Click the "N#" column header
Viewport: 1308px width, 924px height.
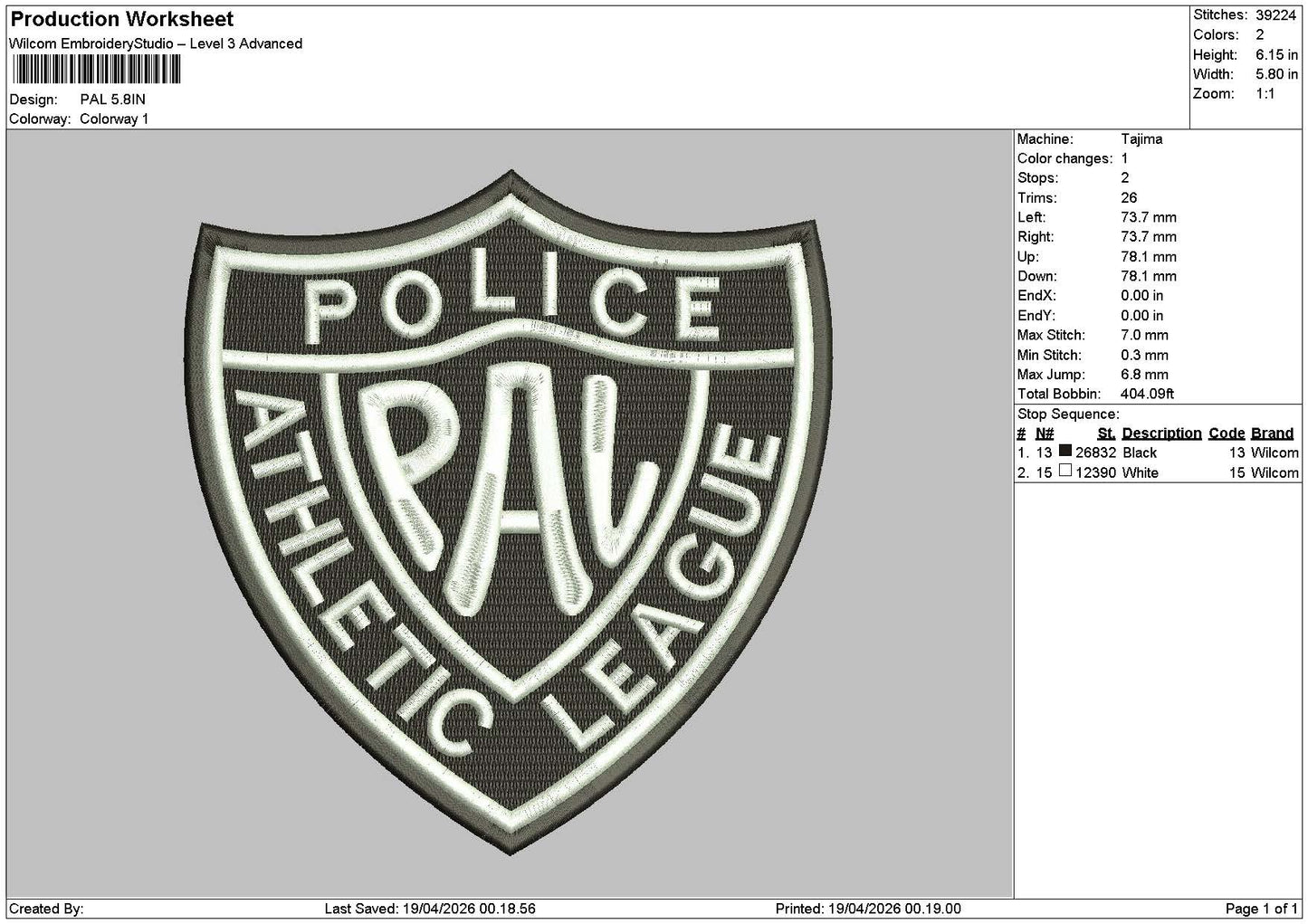click(1045, 433)
